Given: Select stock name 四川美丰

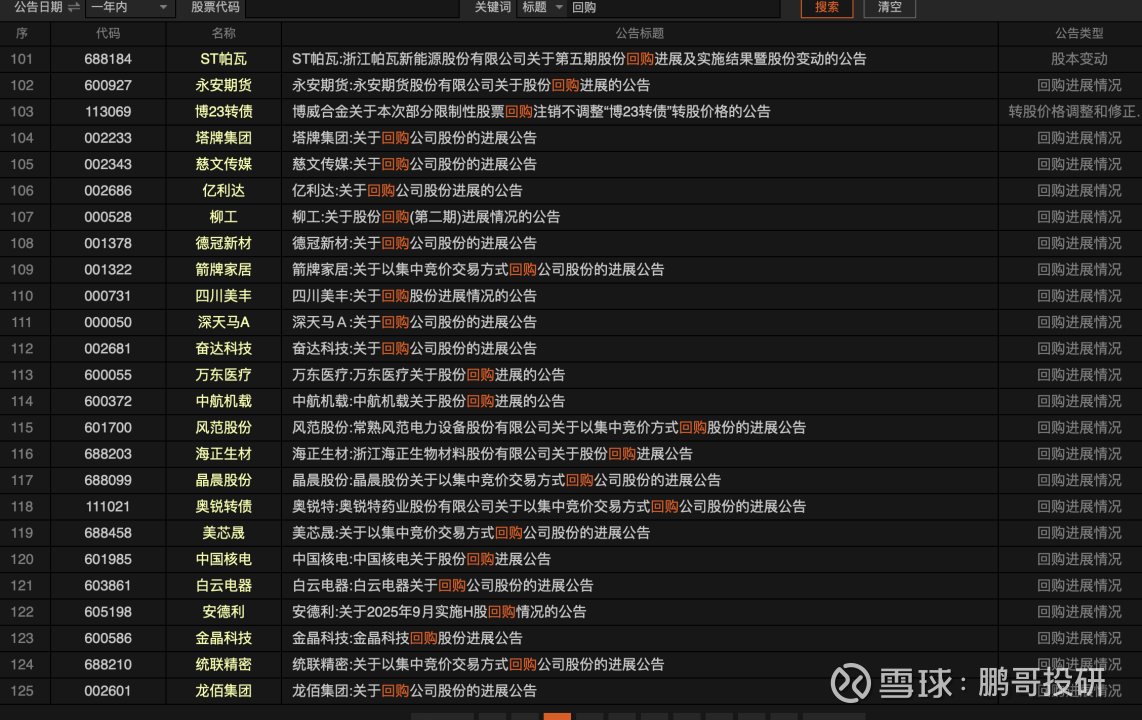Looking at the screenshot, I should pyautogui.click(x=224, y=296).
